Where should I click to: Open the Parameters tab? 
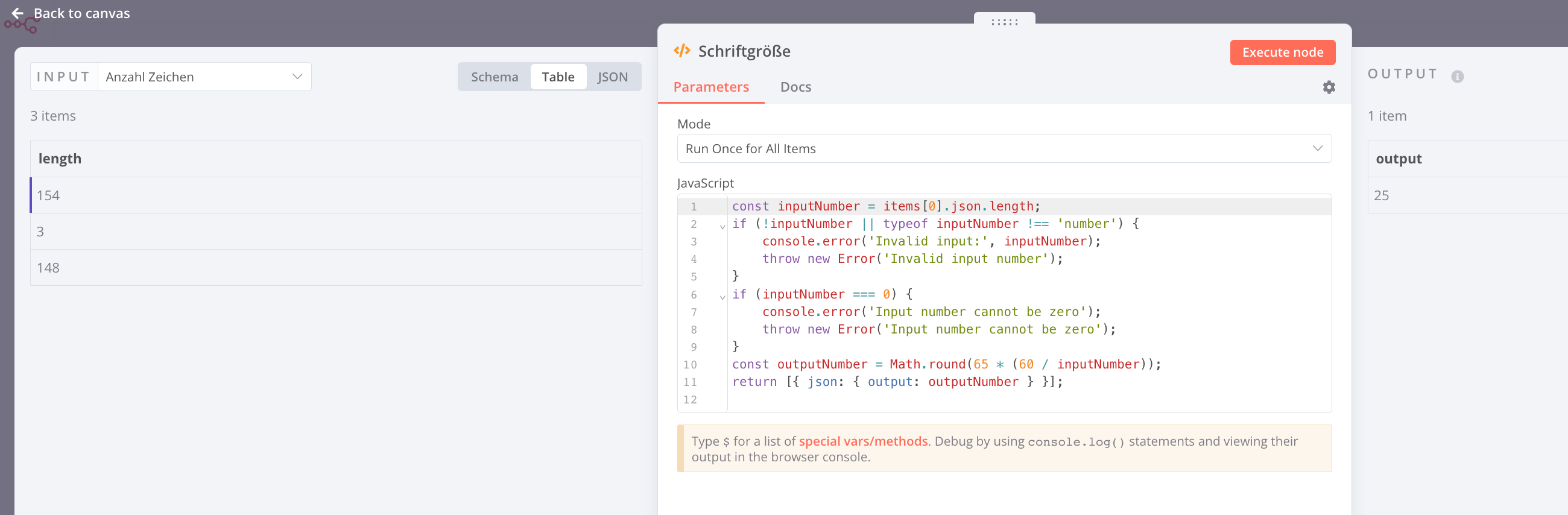711,87
